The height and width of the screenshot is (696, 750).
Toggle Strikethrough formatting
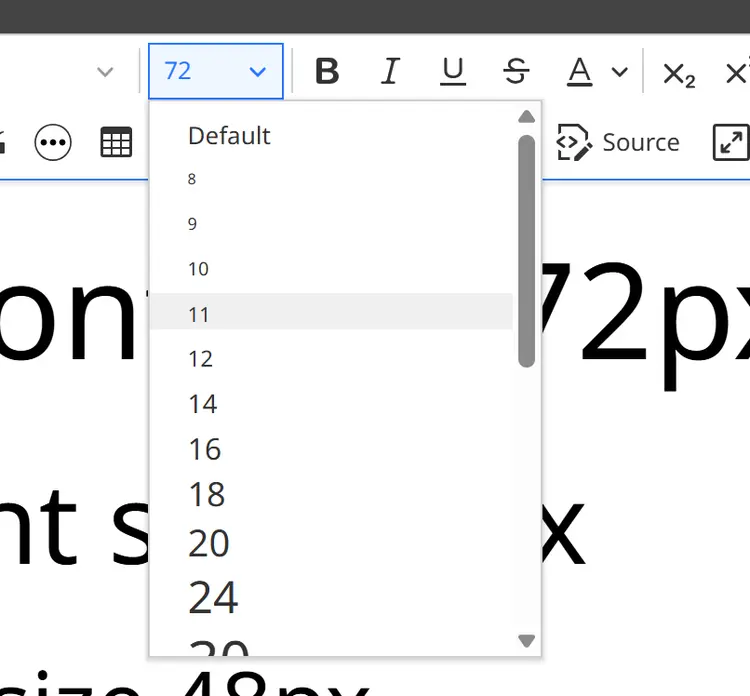516,71
